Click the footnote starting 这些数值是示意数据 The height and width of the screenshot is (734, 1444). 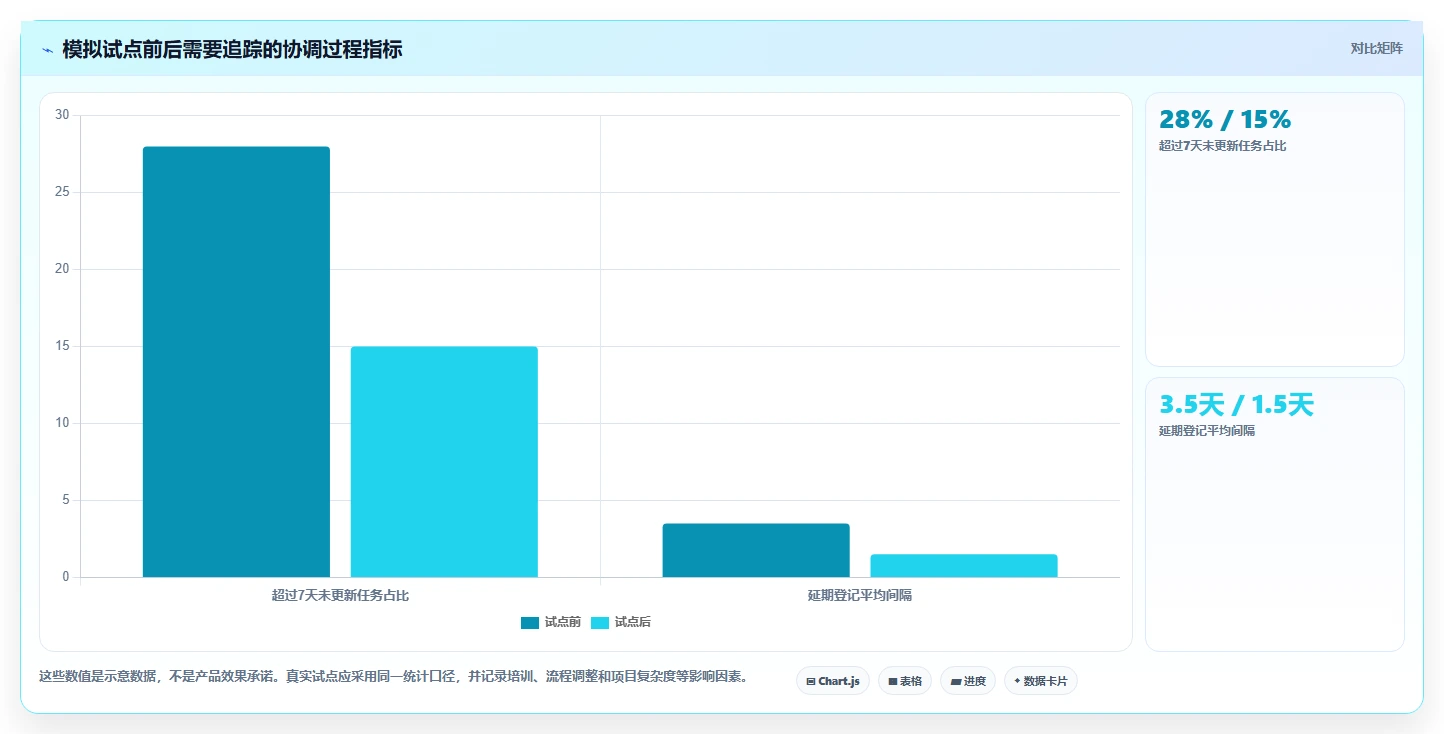(393, 677)
